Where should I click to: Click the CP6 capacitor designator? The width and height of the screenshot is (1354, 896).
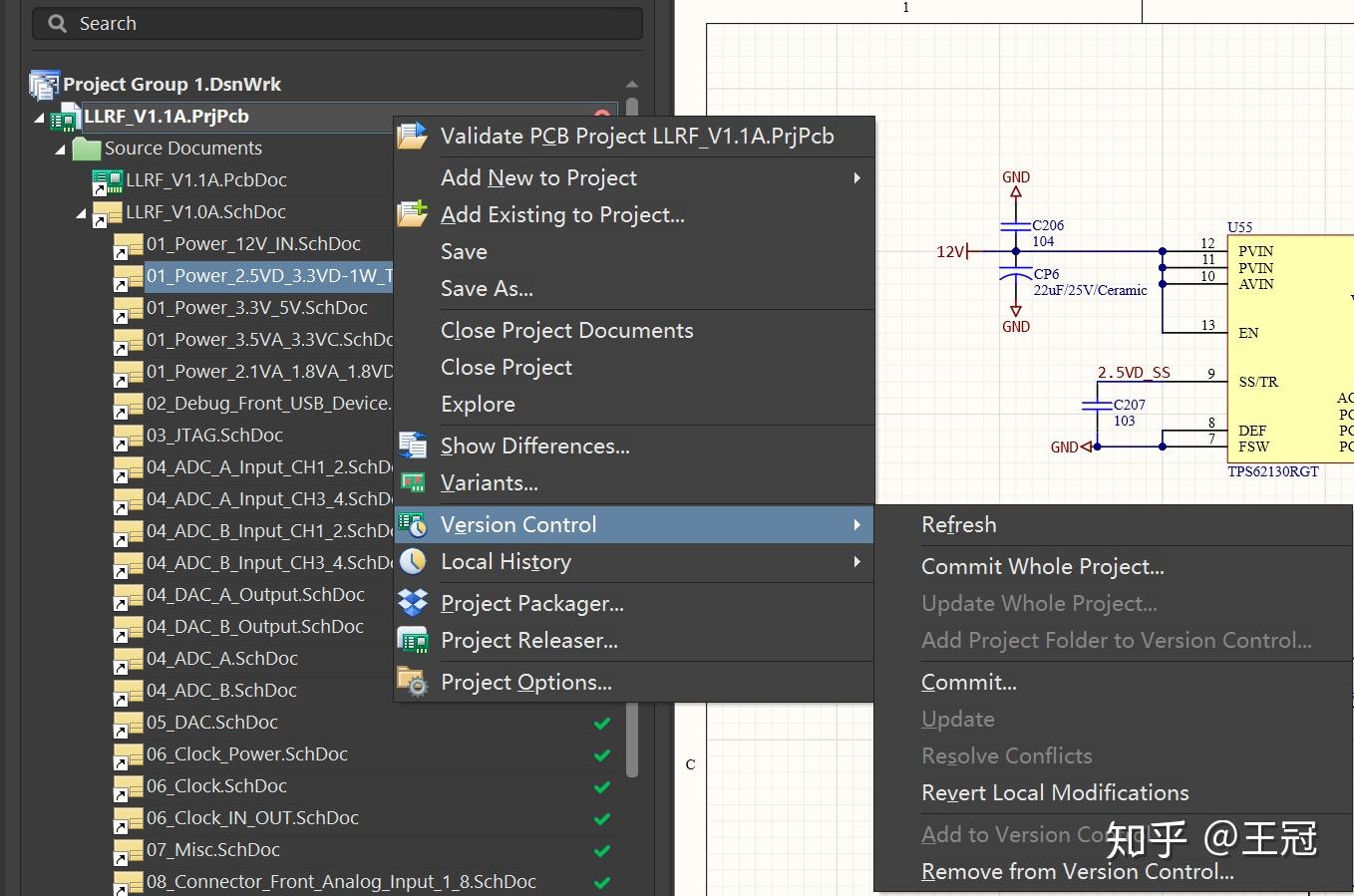coord(1046,274)
